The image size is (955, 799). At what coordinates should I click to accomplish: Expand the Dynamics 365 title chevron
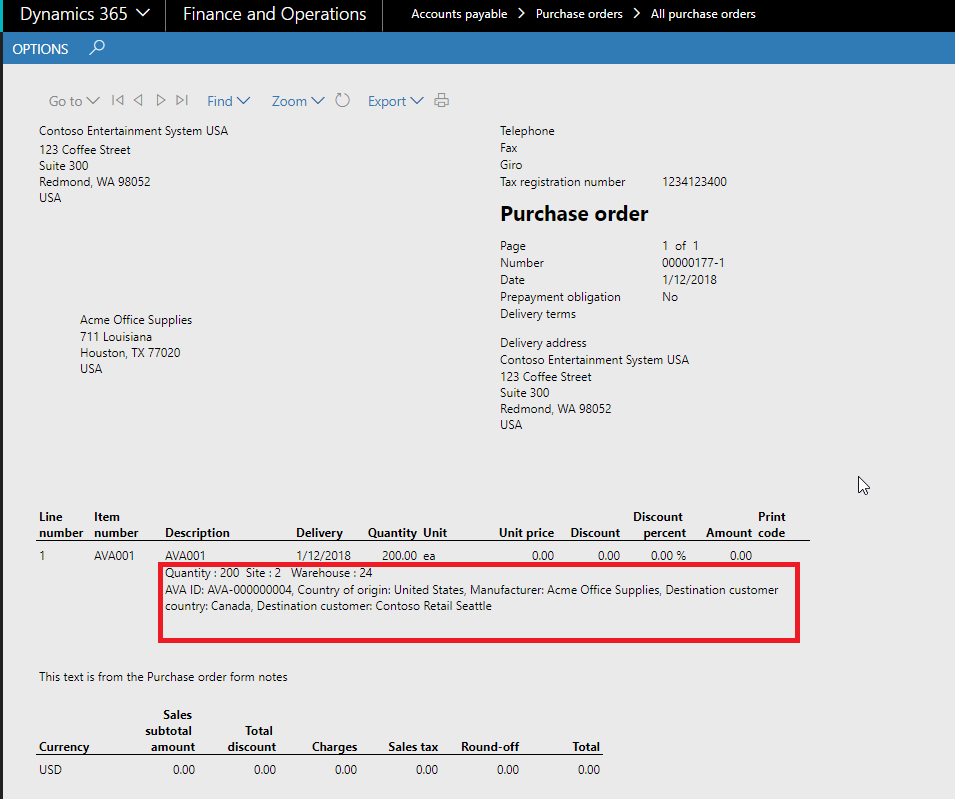click(x=143, y=14)
